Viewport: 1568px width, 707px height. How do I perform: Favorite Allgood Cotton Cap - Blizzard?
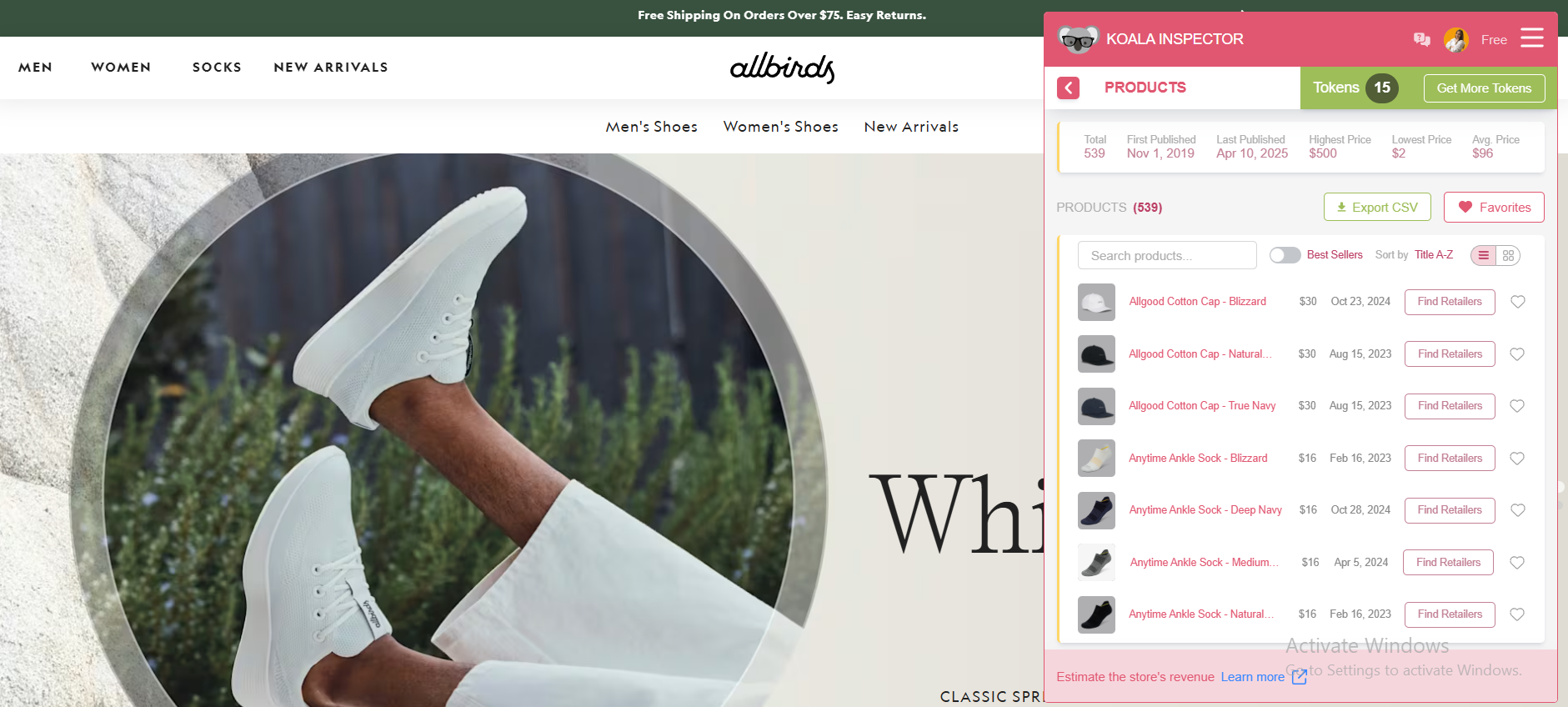coord(1518,302)
